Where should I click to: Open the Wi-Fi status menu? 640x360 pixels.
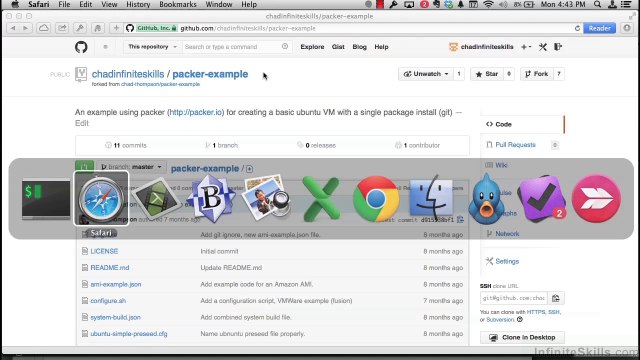pos(488,4)
